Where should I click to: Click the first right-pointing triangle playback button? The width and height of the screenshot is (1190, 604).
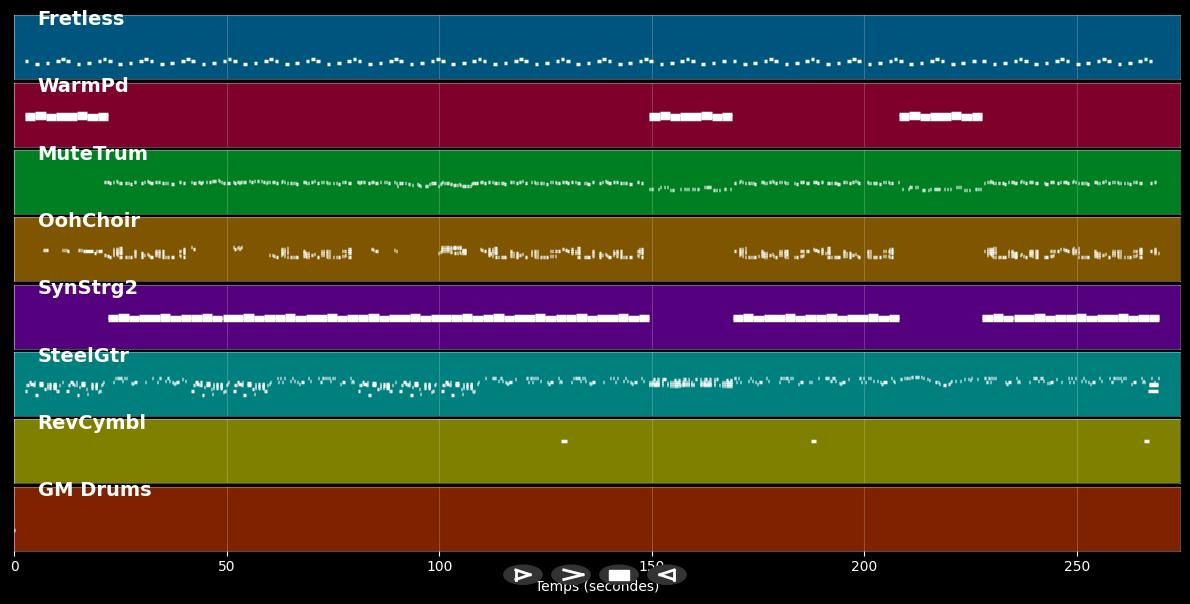pyautogui.click(x=523, y=575)
